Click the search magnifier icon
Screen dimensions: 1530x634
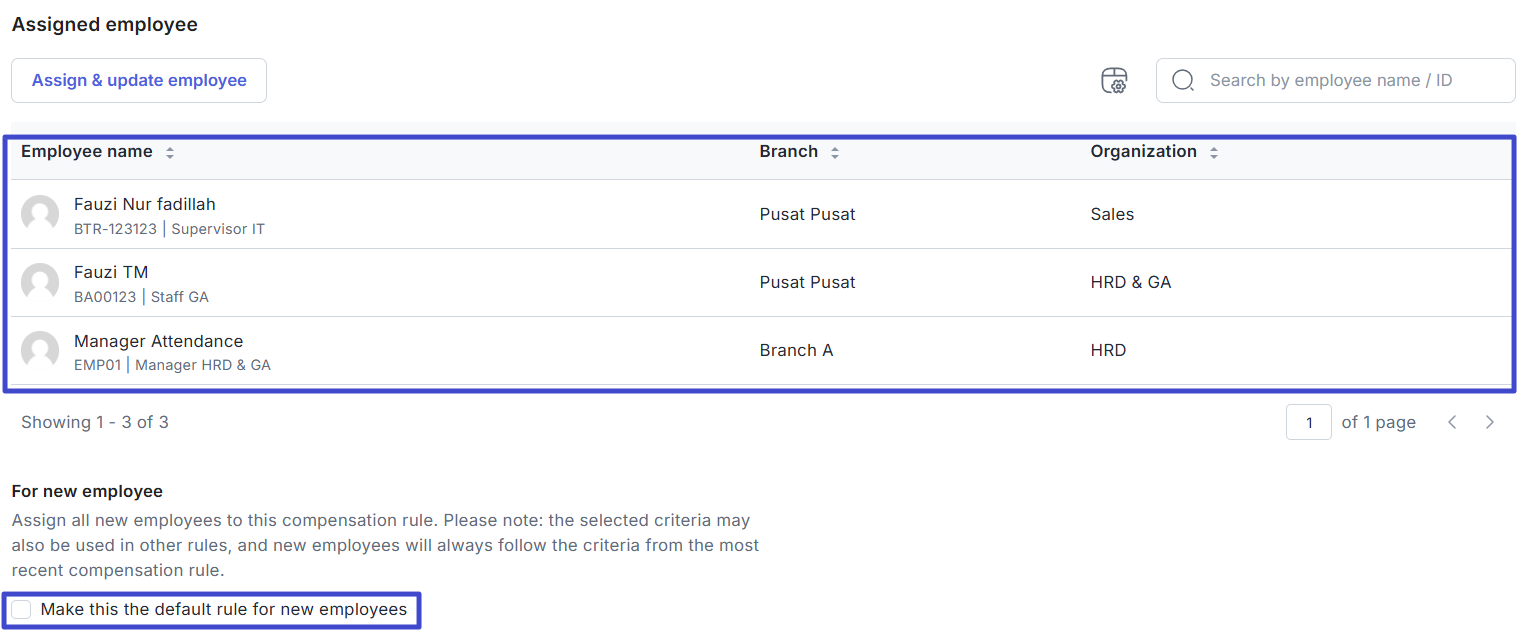1183,81
